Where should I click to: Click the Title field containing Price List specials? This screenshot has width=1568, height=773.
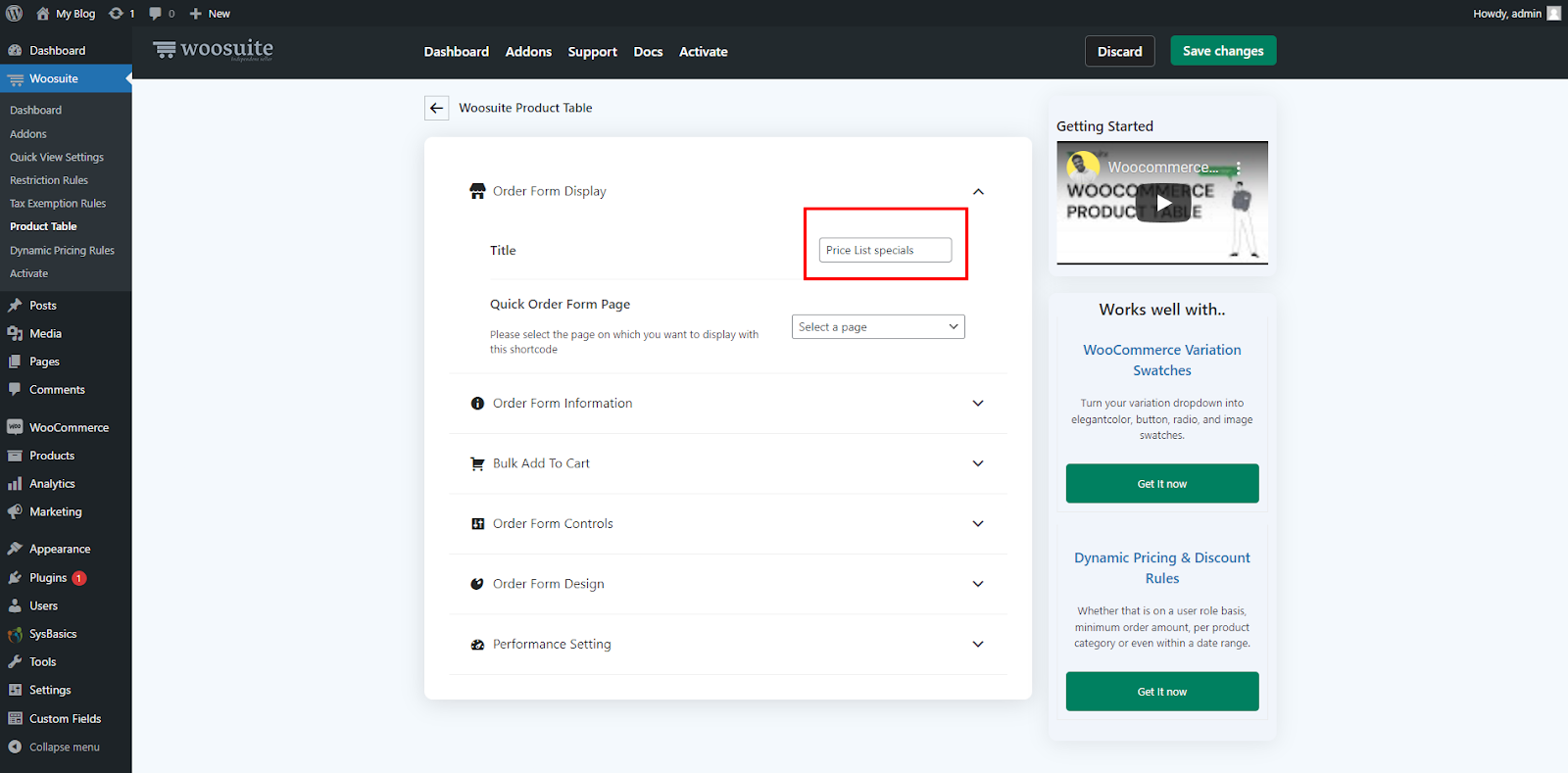click(x=885, y=250)
